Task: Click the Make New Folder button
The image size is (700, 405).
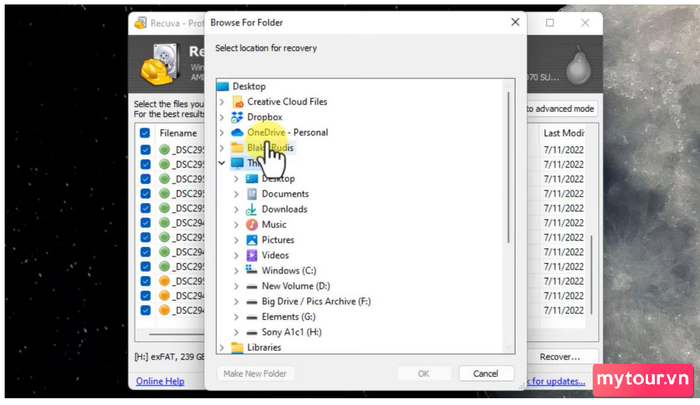Action: tap(255, 374)
